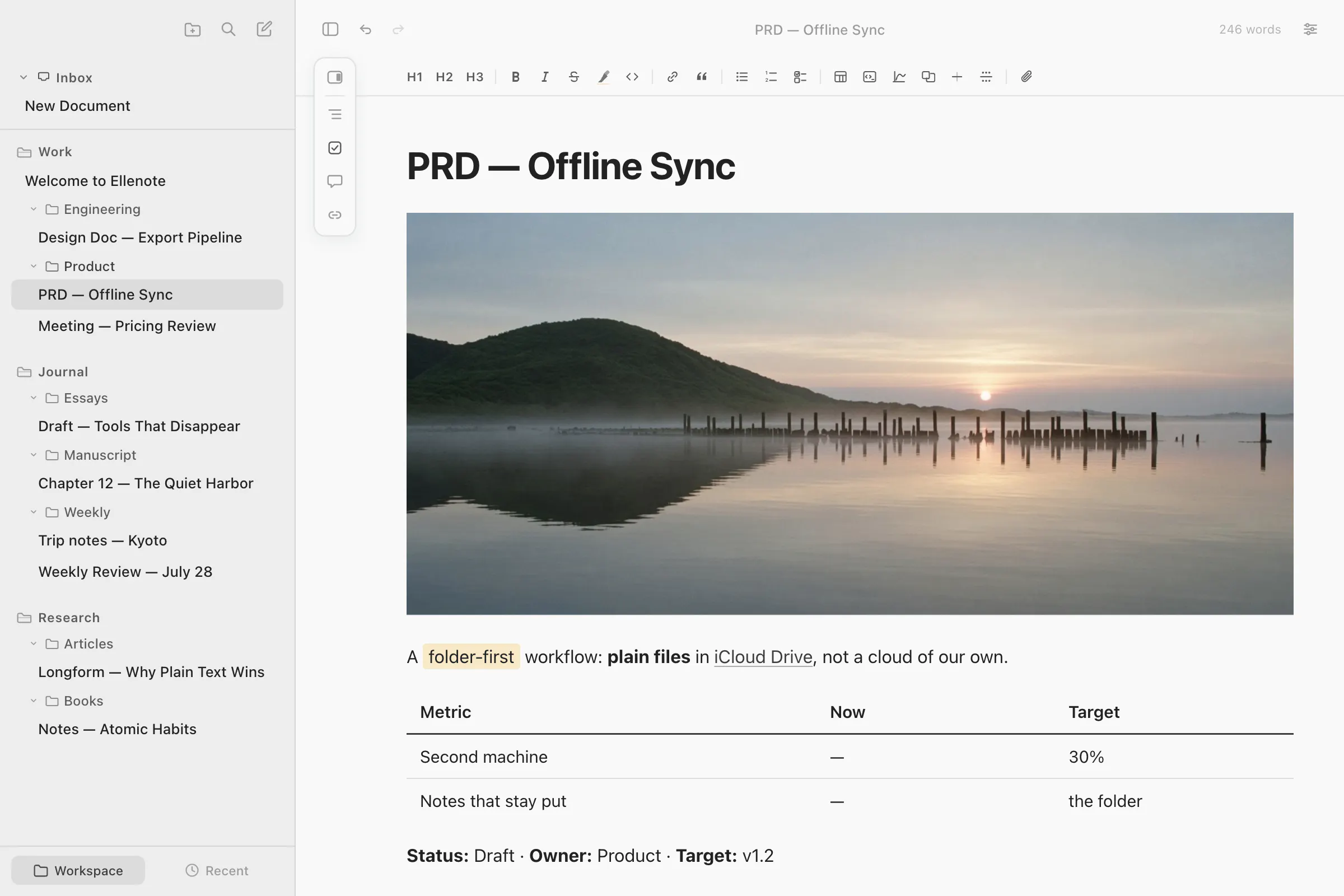The height and width of the screenshot is (896, 1344).
Task: Redo the last edit
Action: coord(398,29)
